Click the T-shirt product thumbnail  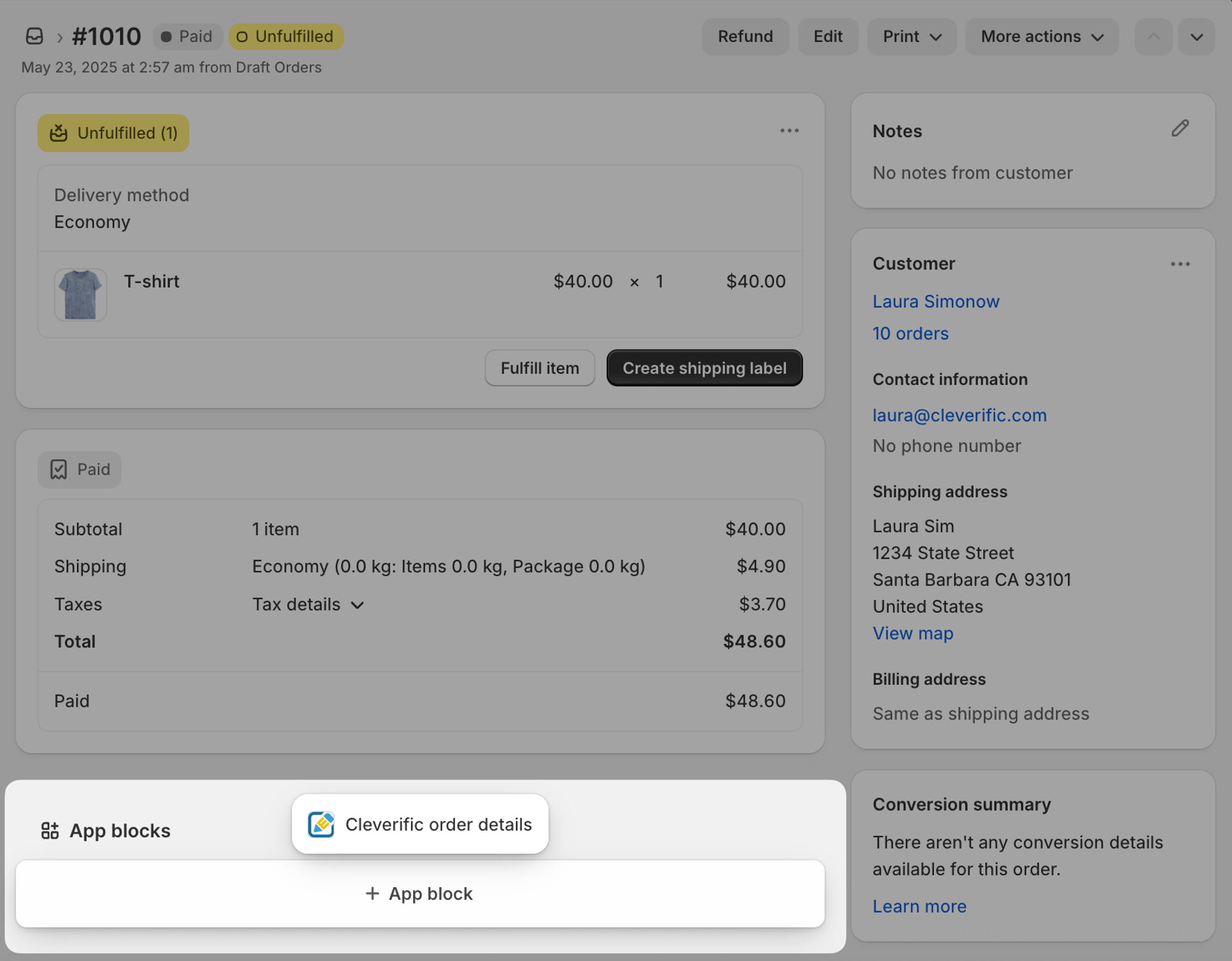(81, 294)
